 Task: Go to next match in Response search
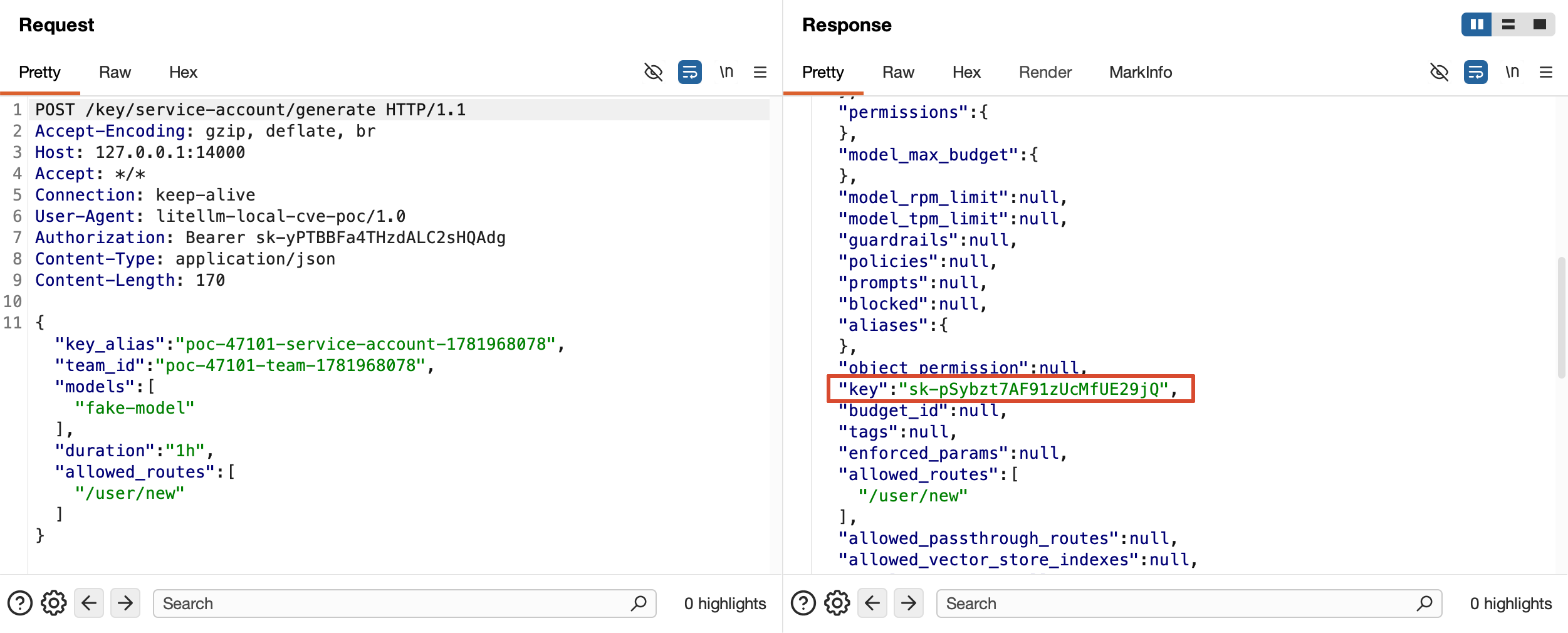tap(909, 604)
